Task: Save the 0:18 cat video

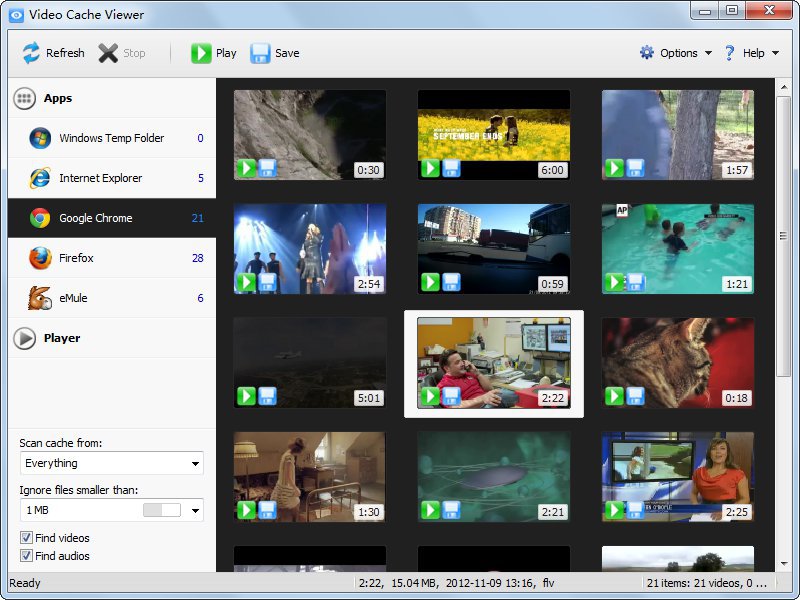Action: [x=635, y=396]
